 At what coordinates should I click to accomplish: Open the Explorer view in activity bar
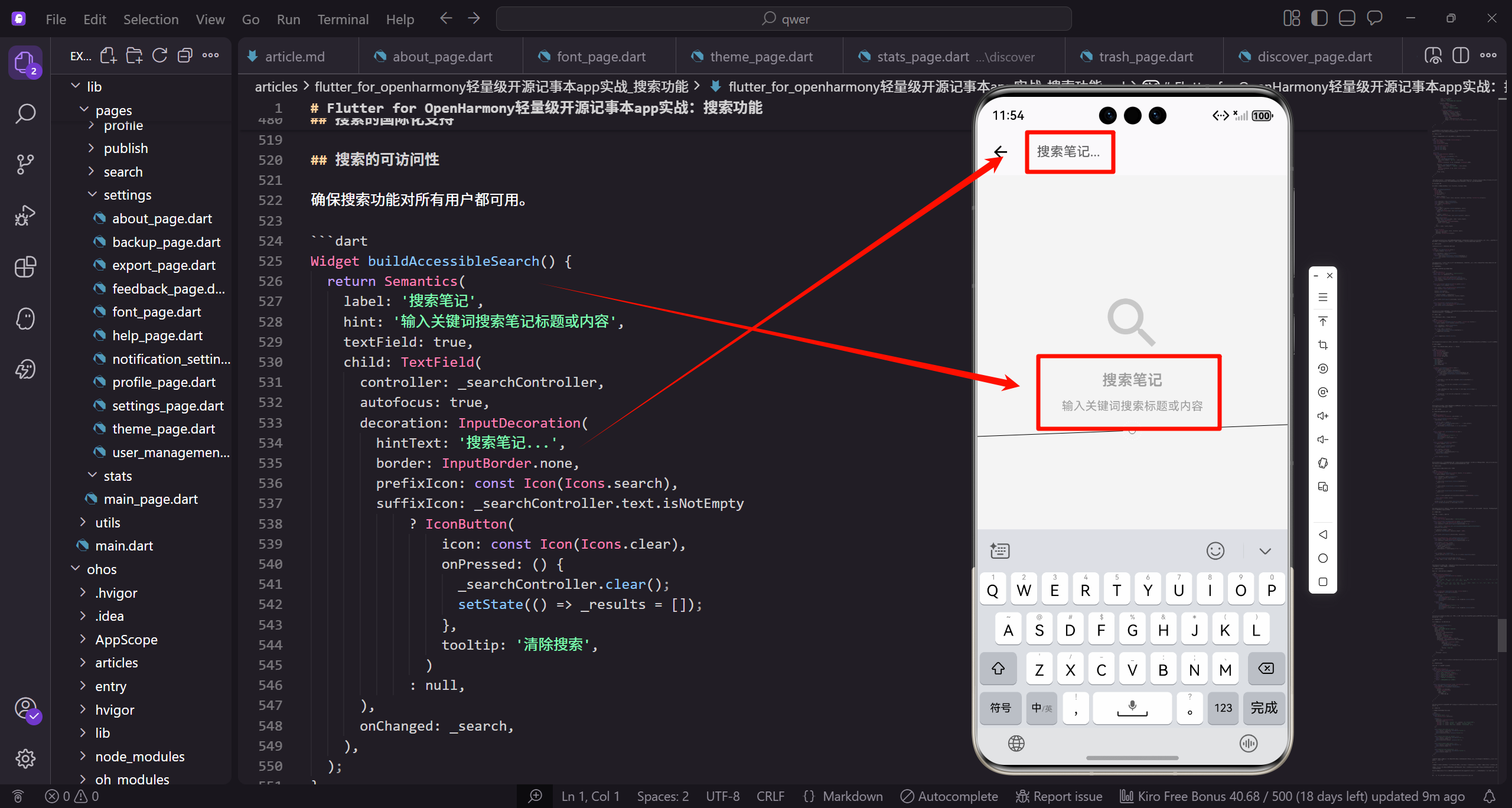point(25,62)
